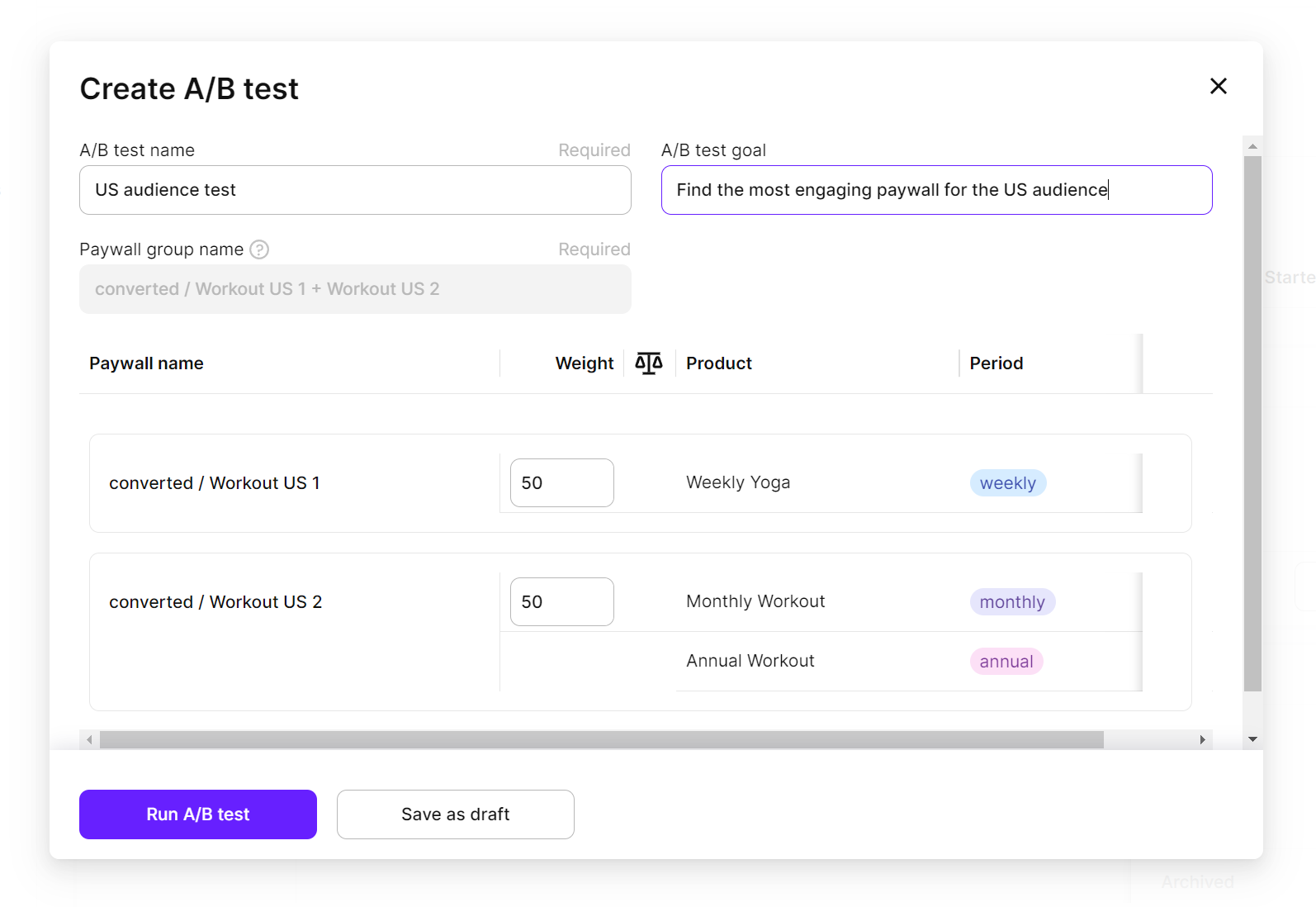Image resolution: width=1316 pixels, height=907 pixels.
Task: Click the Weight column header
Action: point(585,363)
